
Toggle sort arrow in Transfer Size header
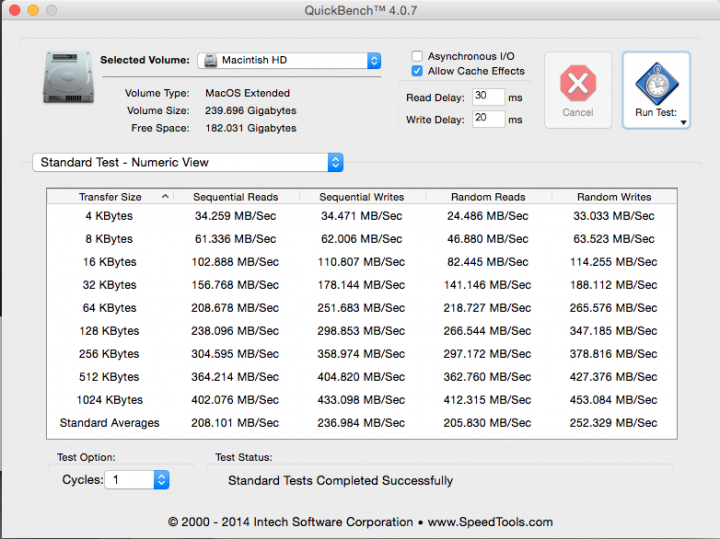(165, 197)
